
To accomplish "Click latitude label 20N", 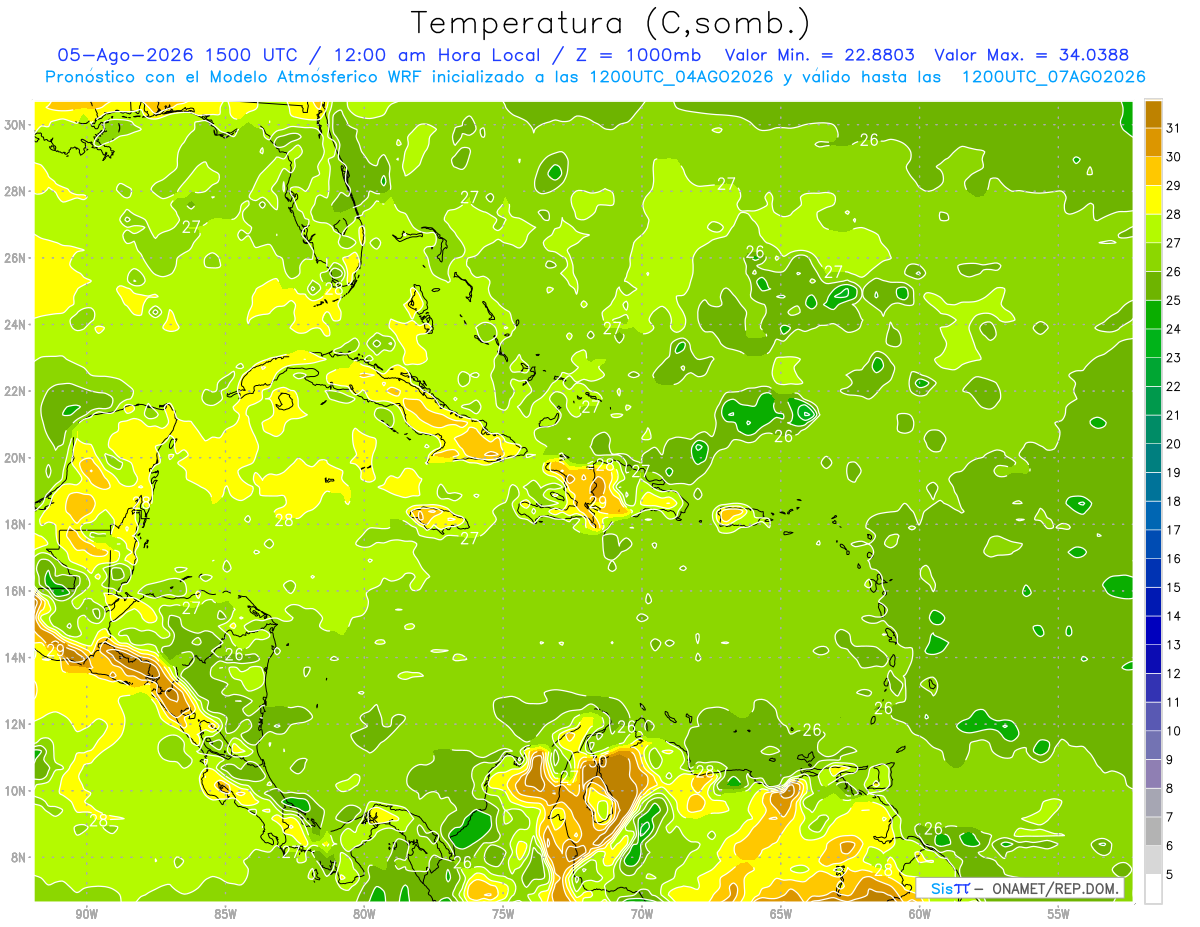I will pyautogui.click(x=16, y=457).
